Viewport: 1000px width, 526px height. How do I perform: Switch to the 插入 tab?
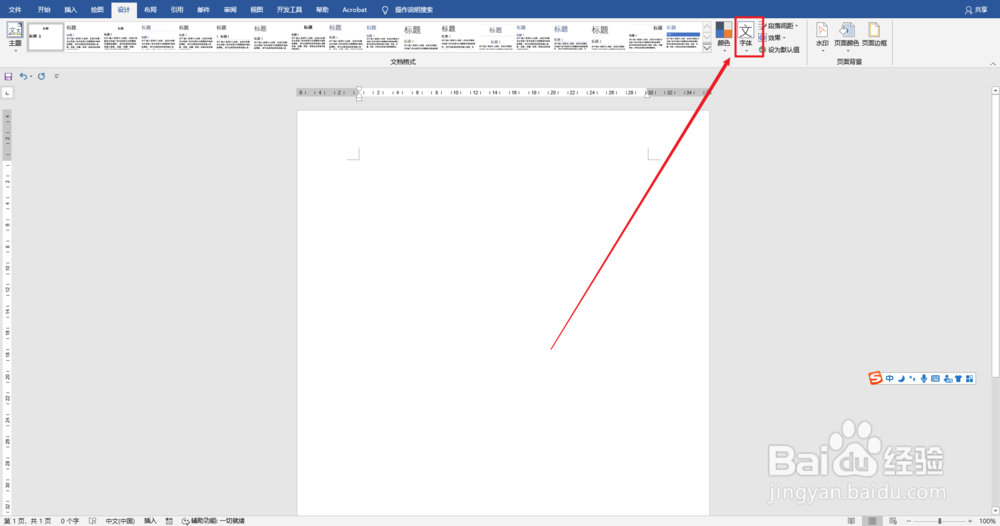tap(71, 10)
